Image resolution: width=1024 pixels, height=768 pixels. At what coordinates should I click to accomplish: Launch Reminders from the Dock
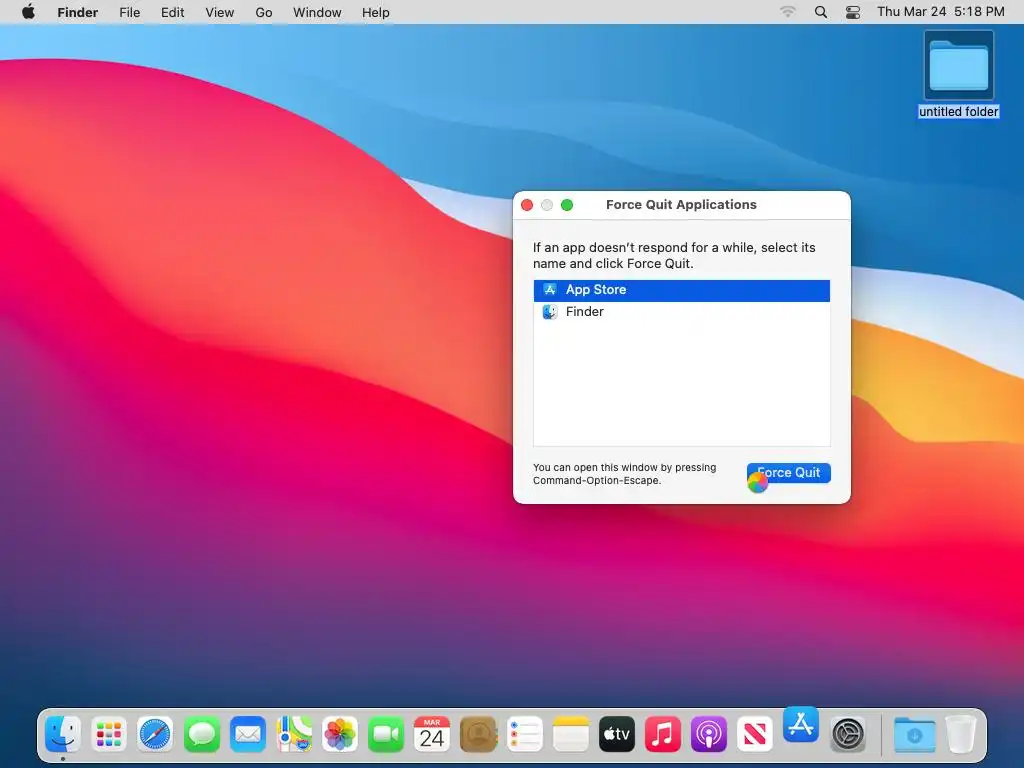tap(524, 734)
